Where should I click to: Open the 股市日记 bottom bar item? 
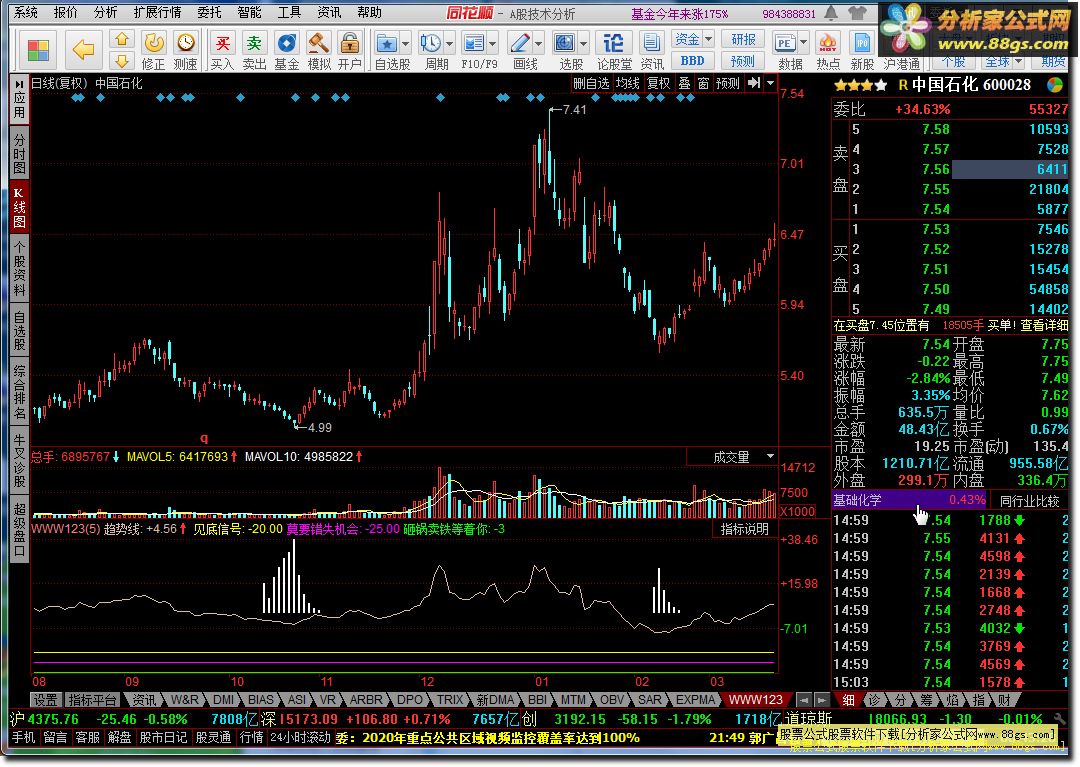pos(163,737)
